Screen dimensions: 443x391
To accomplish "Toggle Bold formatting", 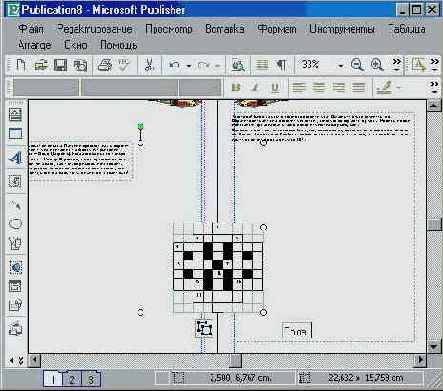I will [236, 88].
